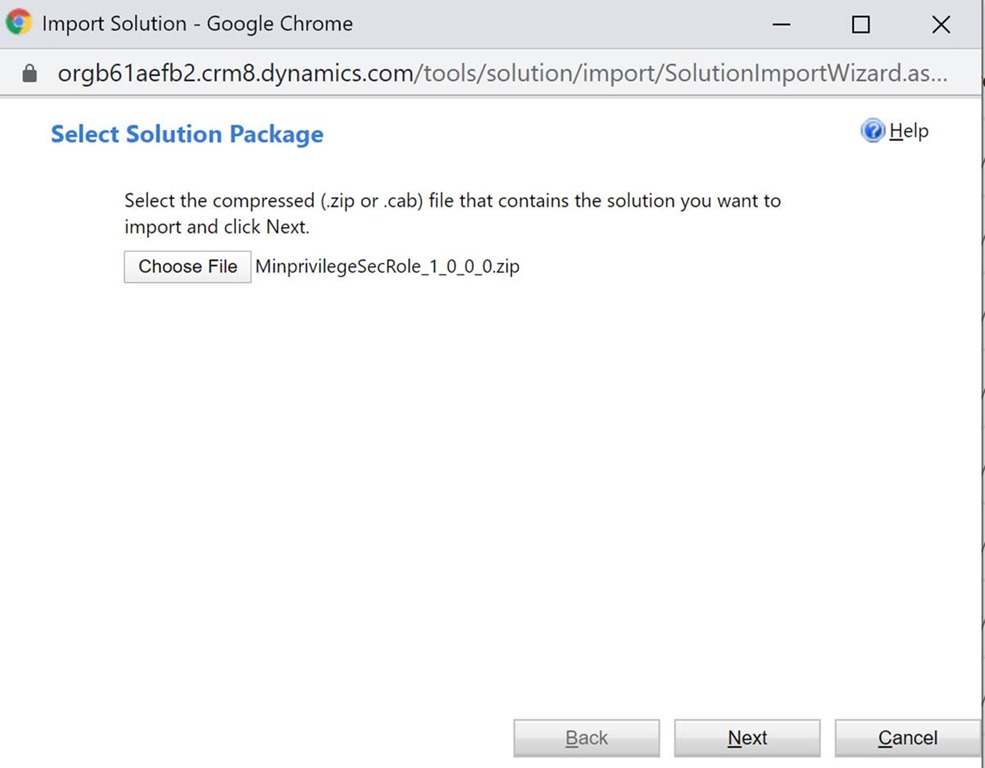Open the Help link

(x=908, y=131)
